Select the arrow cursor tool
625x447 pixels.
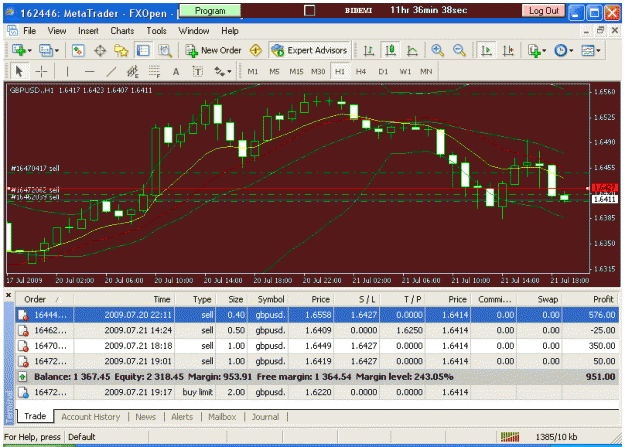(x=19, y=71)
